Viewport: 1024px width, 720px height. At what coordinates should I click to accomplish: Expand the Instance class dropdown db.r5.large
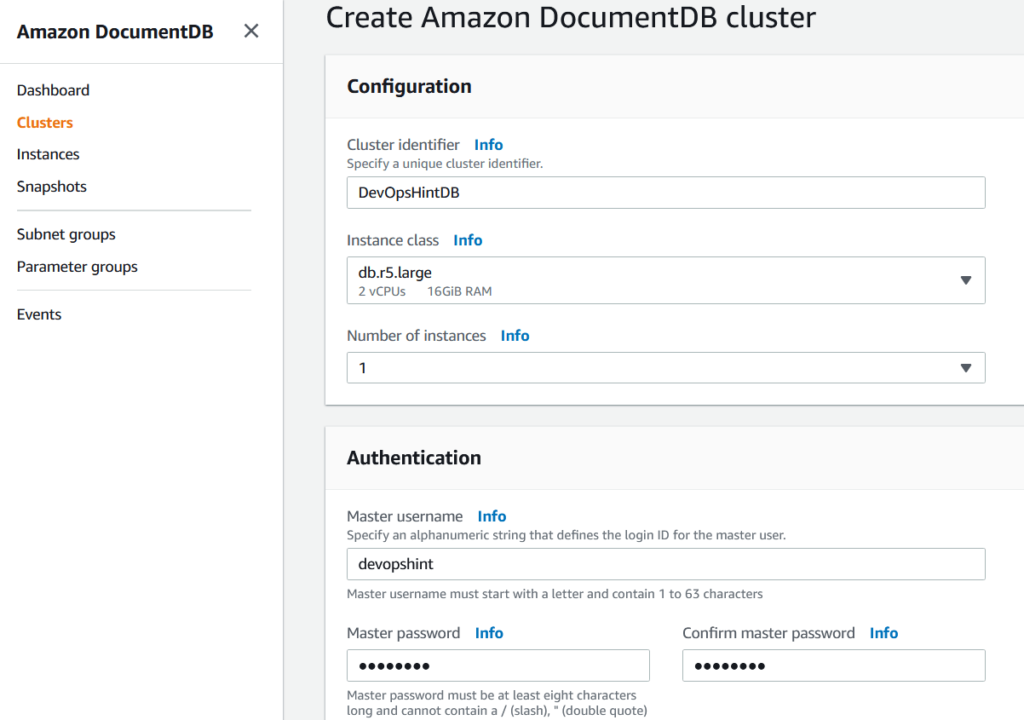(x=665, y=280)
